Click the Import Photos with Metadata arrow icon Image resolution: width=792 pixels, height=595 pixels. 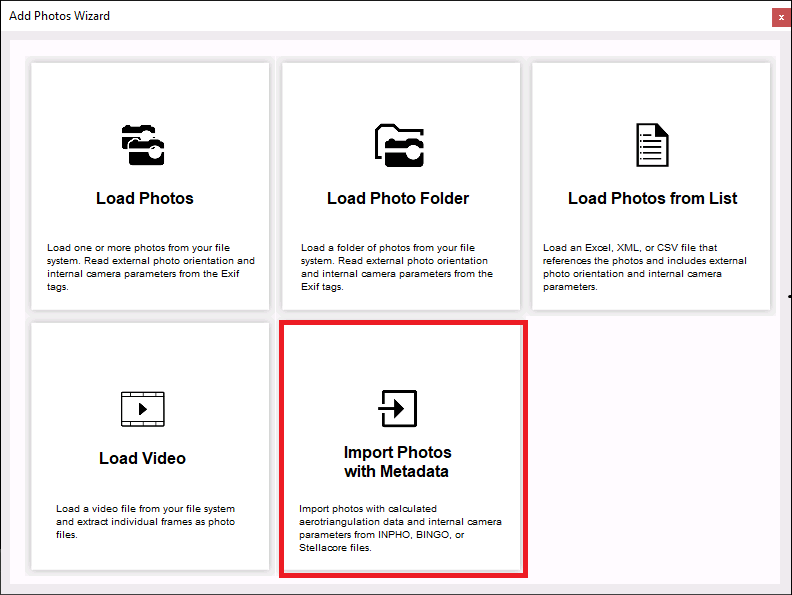(x=398, y=408)
